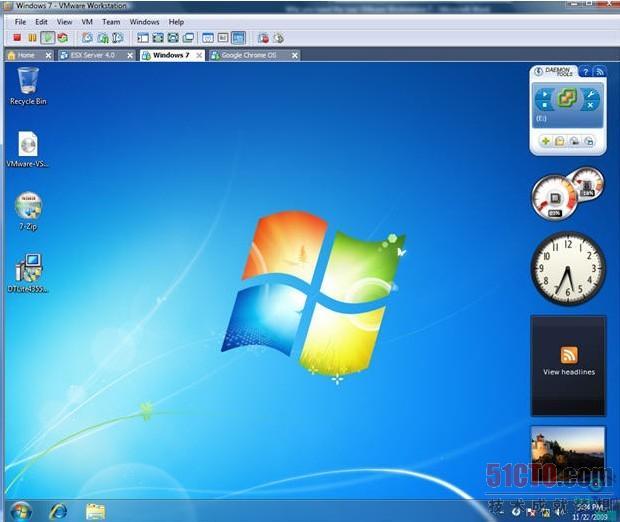Open the Windows menu
Screen dimensions: 620x522
[144, 22]
